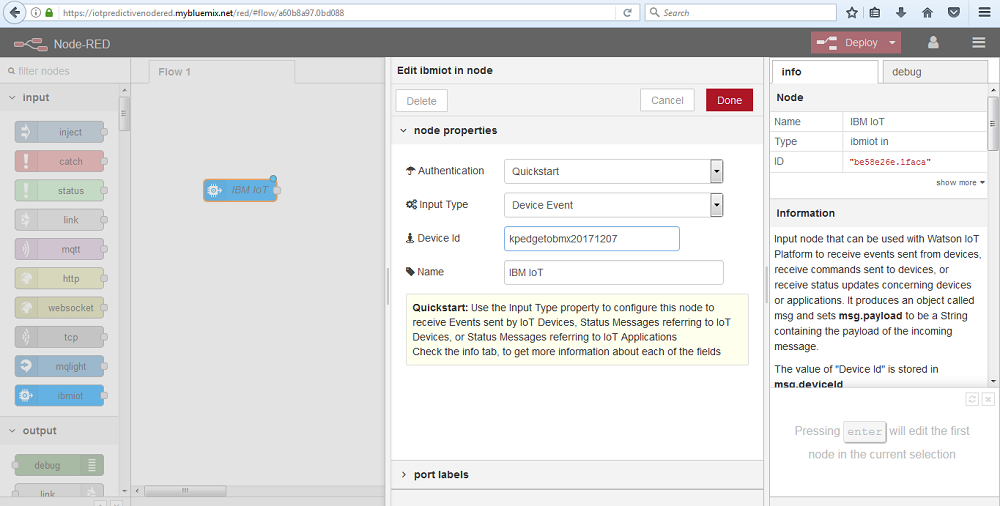The height and width of the screenshot is (506, 1000).
Task: Click the Node-RED logo title
Action: coord(62,44)
